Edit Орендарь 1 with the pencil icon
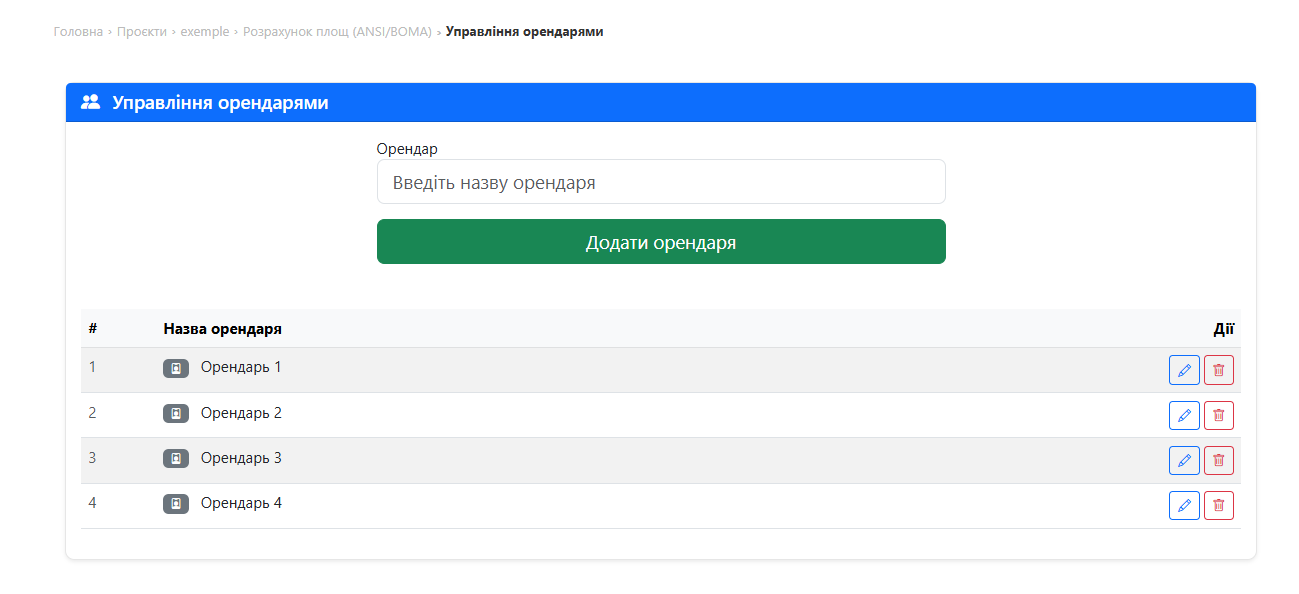1299x594 pixels. coord(1184,370)
